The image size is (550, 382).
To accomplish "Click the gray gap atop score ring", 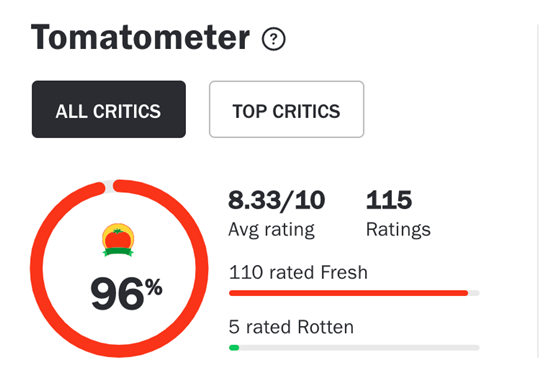I will click(x=109, y=186).
